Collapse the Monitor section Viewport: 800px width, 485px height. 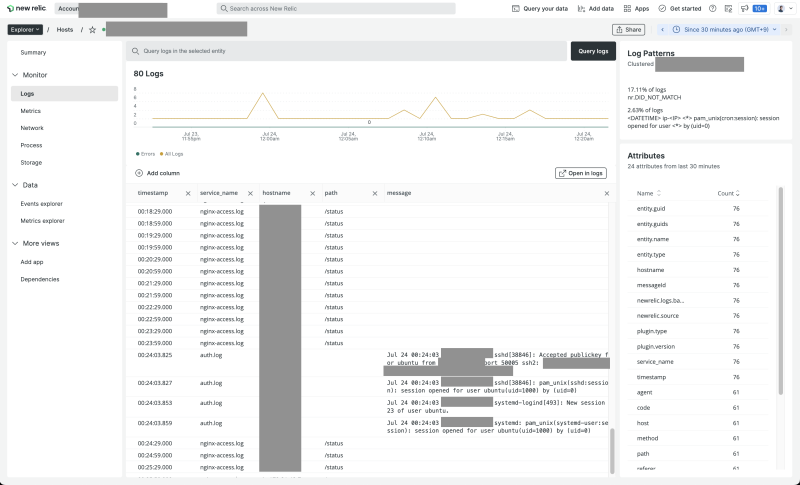[14, 75]
